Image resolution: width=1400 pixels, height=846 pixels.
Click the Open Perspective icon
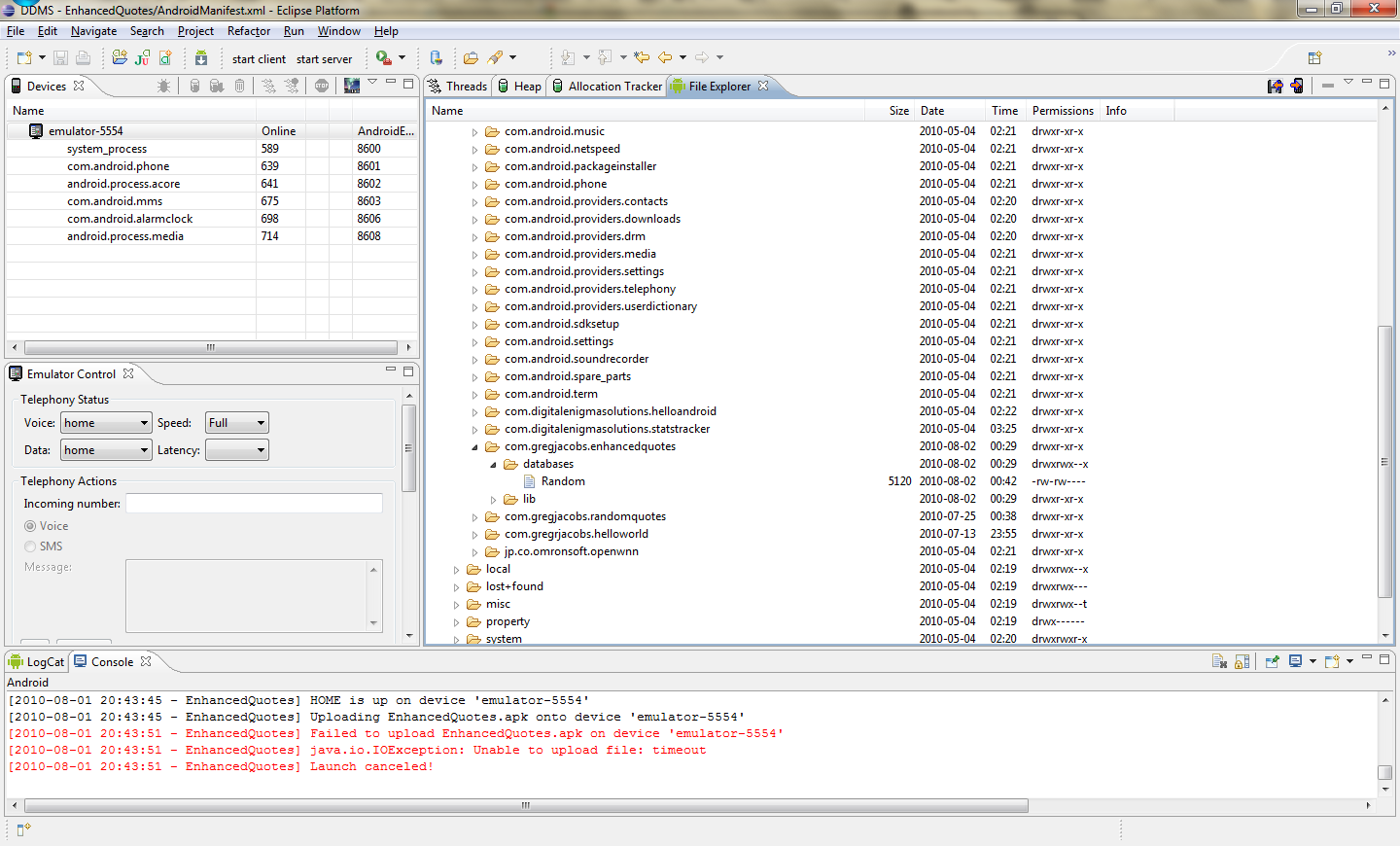point(1314,58)
